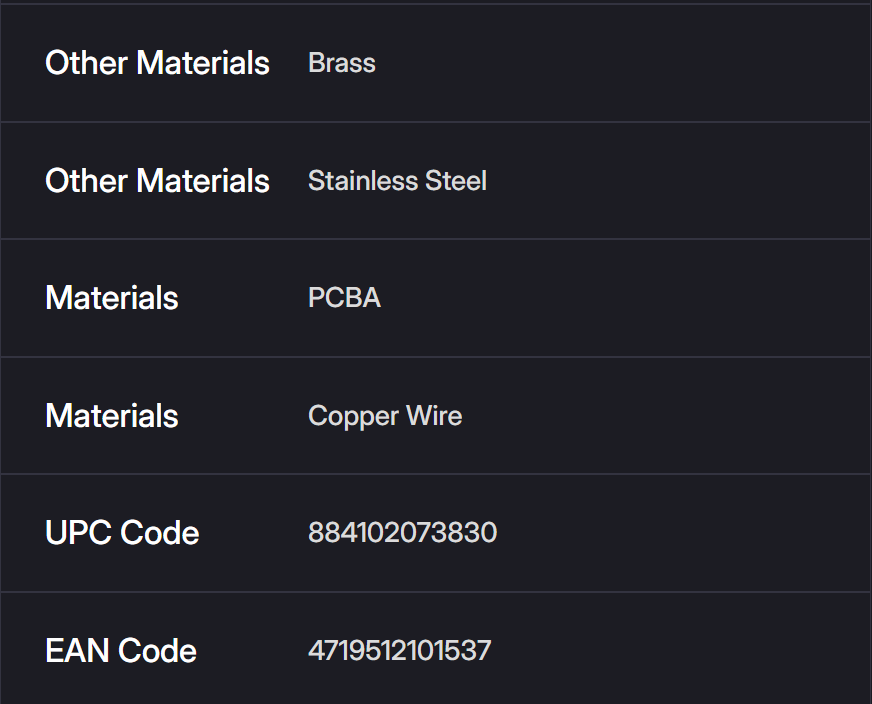Click Other Materials label beside Brass
This screenshot has height=704, width=872.
157,63
